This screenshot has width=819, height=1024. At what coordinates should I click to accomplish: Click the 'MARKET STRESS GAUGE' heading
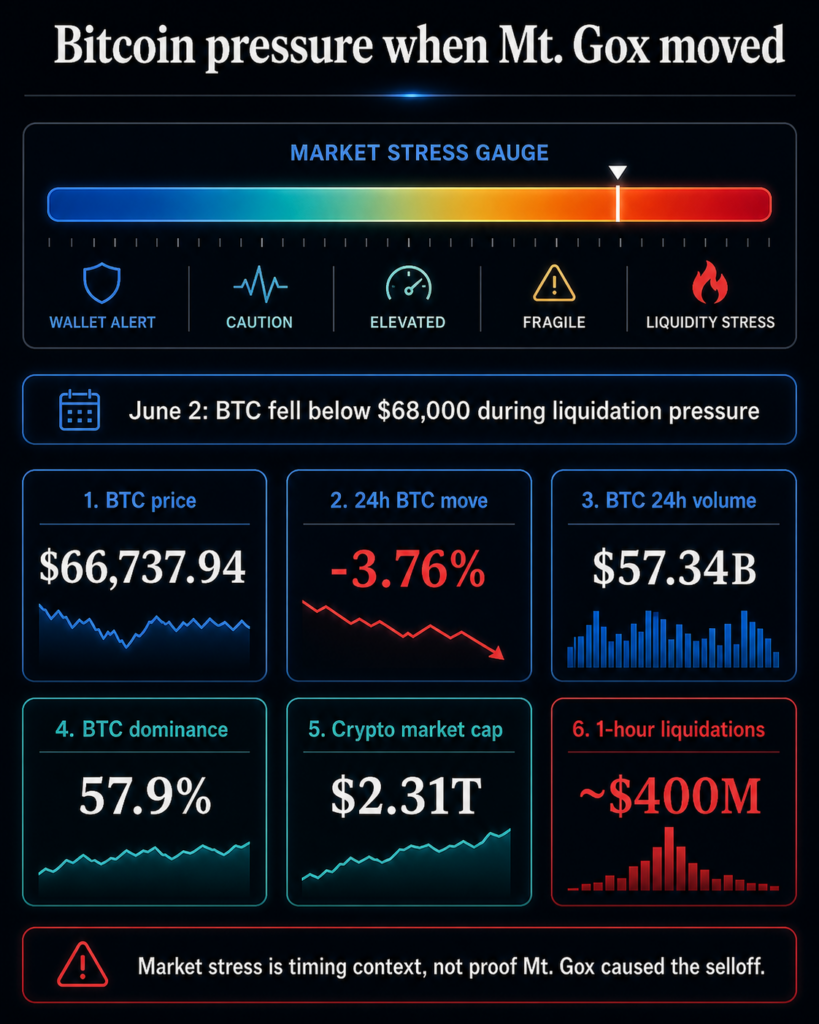click(419, 153)
